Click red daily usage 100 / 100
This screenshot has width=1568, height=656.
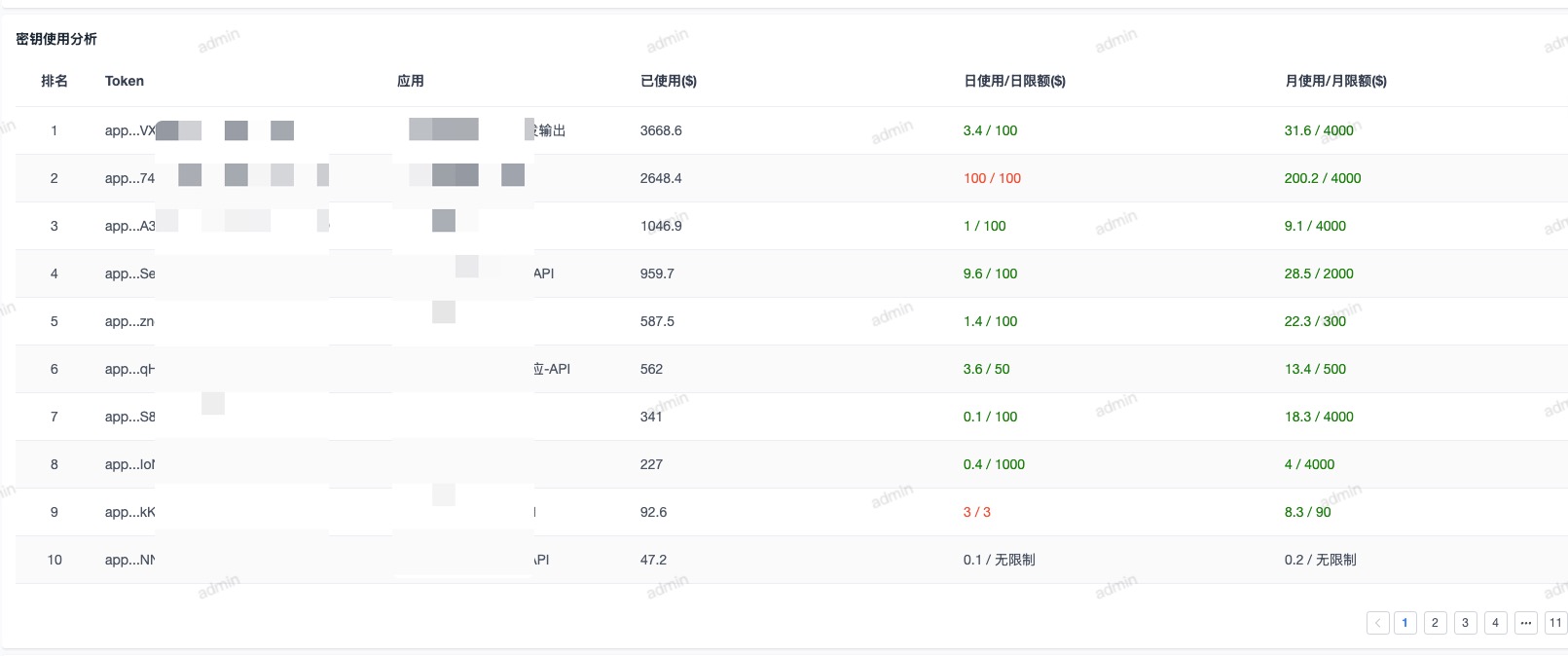click(x=992, y=178)
